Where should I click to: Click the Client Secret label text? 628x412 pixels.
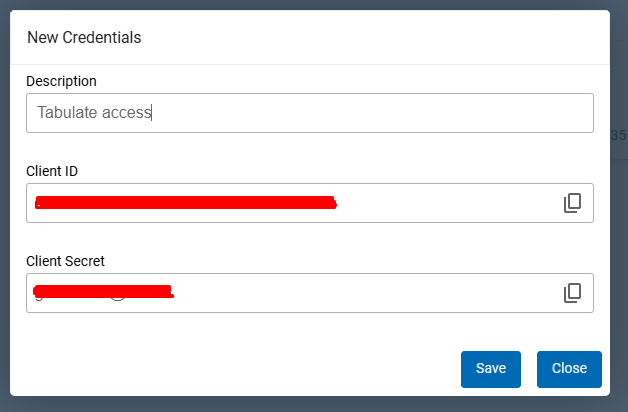click(65, 261)
